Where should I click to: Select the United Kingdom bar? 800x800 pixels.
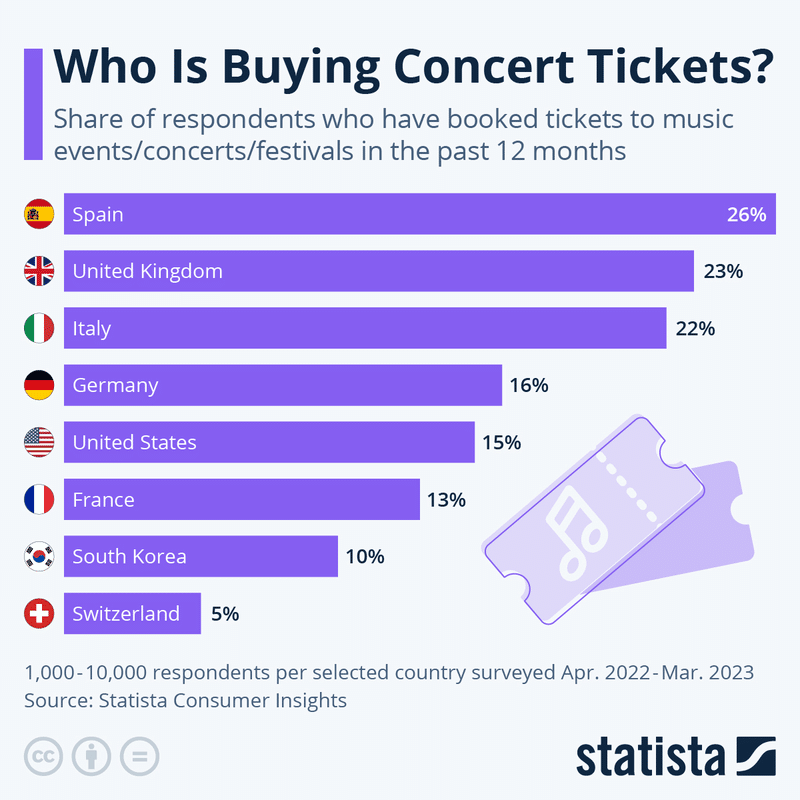point(379,271)
